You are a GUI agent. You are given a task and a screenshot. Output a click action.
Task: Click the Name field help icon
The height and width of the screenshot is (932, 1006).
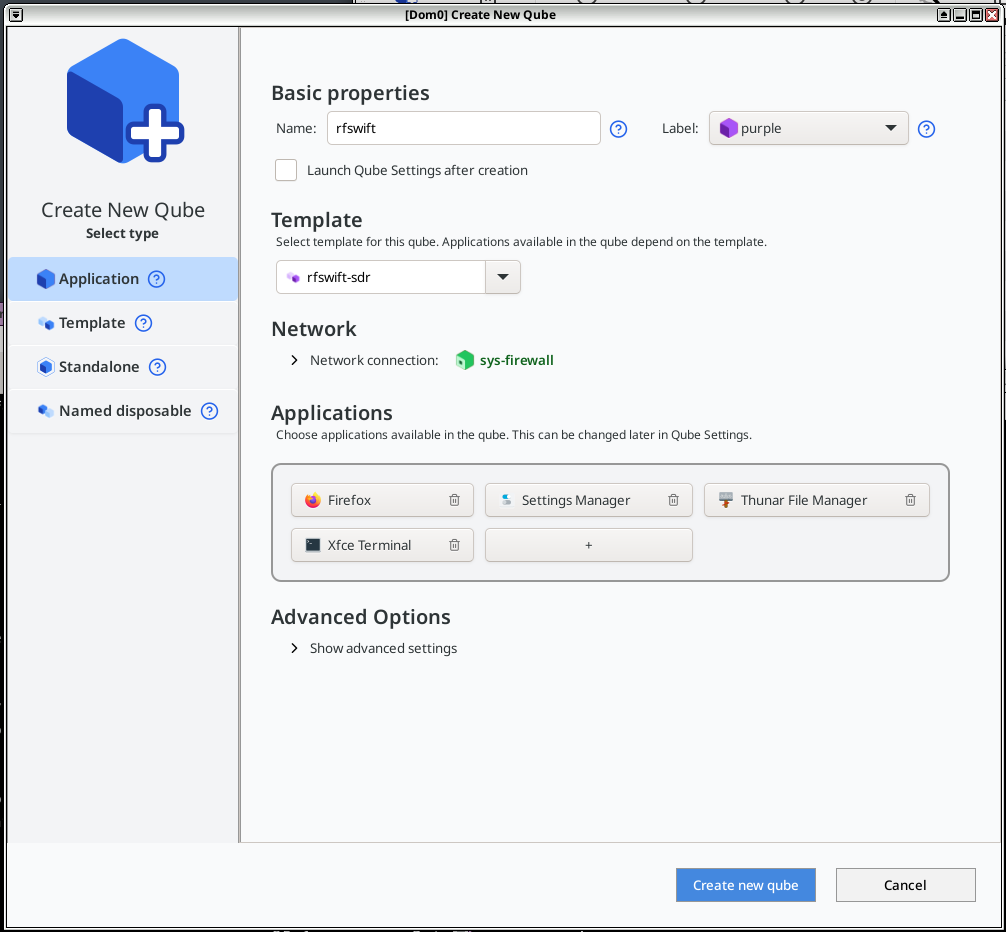(618, 129)
